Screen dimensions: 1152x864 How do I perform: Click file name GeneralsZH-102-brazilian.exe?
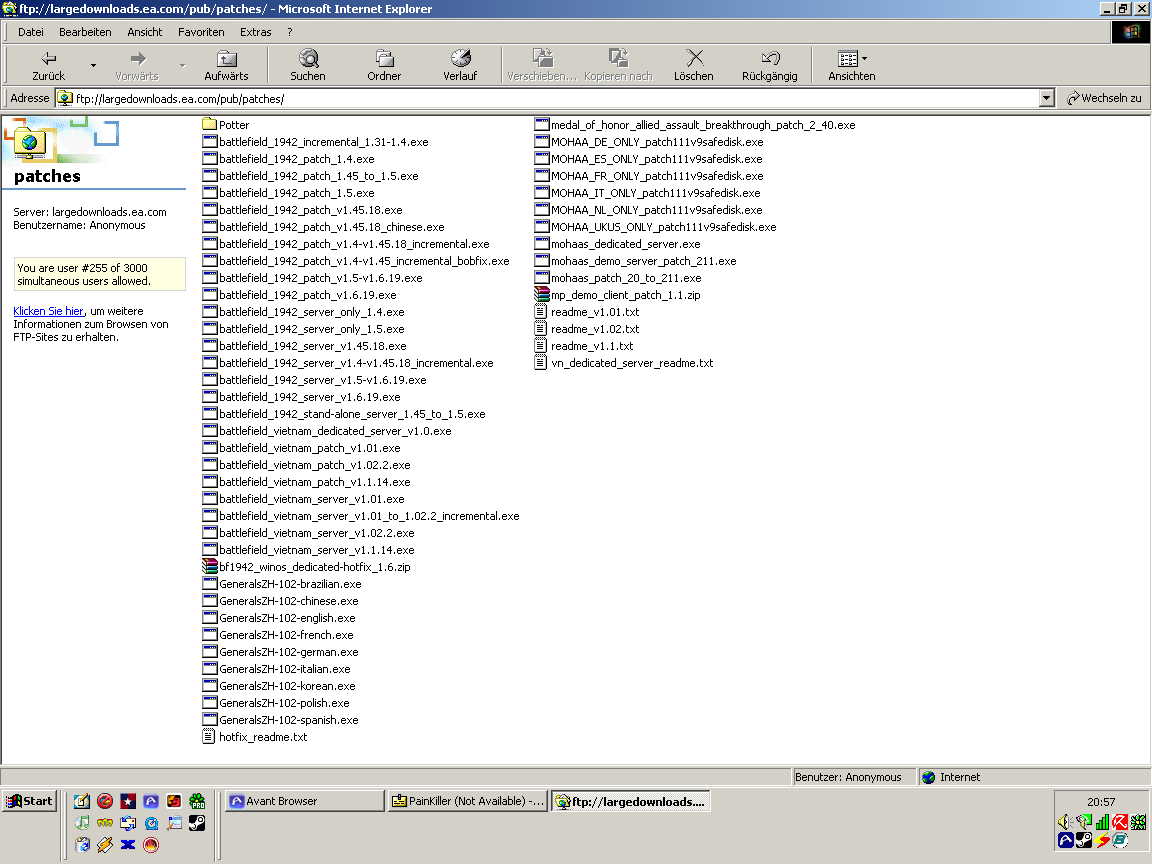pos(290,584)
